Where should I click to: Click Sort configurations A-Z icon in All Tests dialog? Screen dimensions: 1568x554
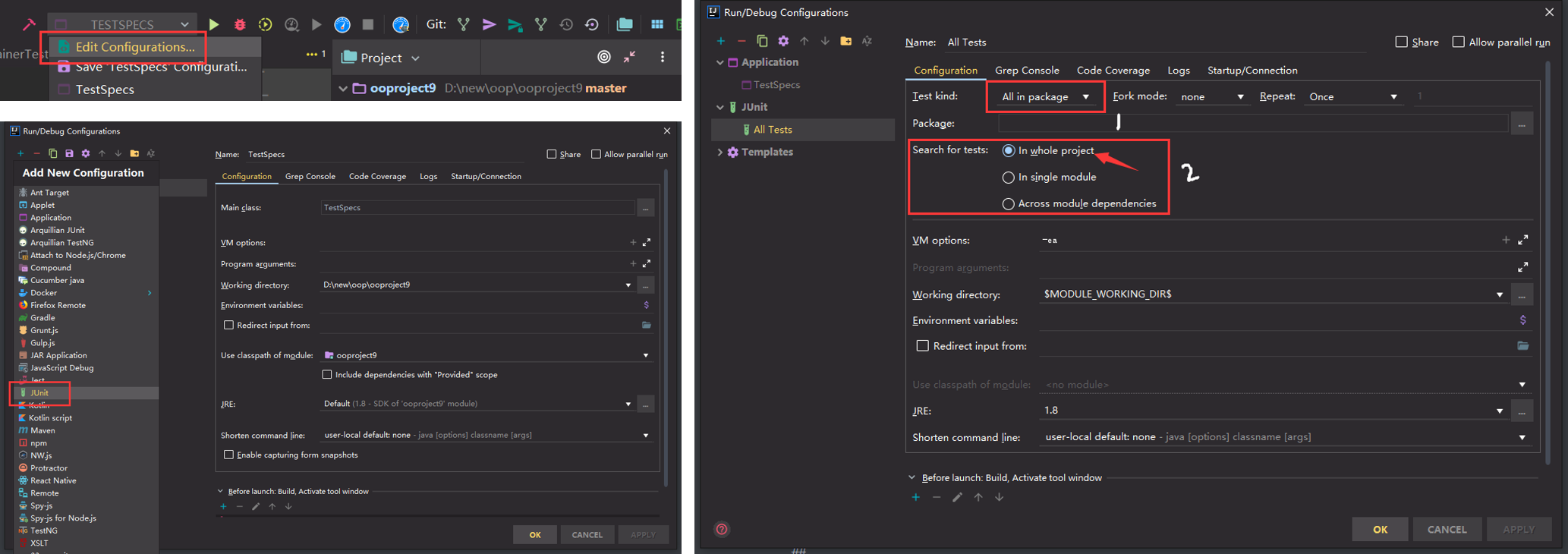pyautogui.click(x=867, y=41)
